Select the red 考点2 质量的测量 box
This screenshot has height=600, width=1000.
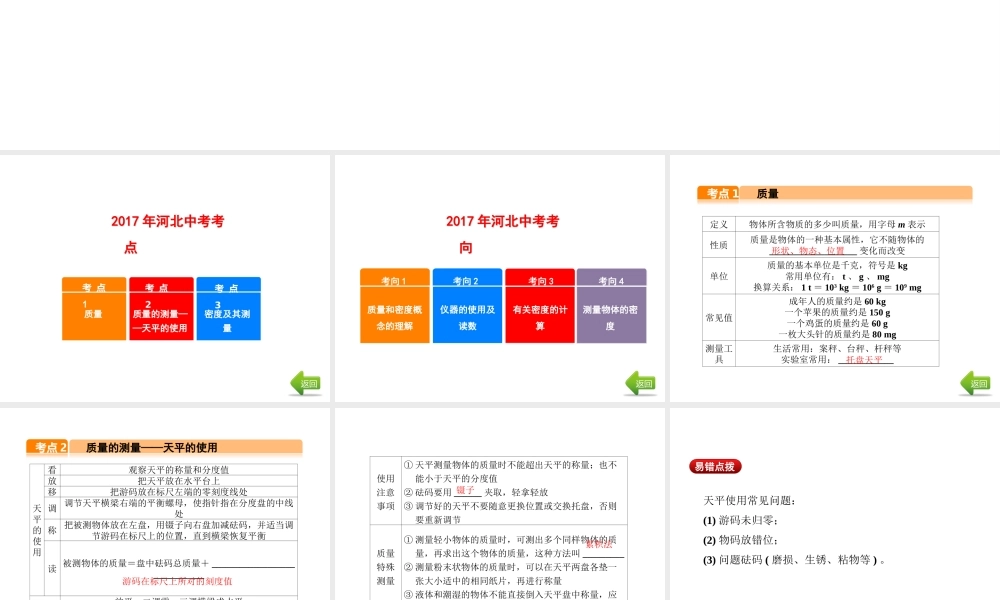[161, 309]
